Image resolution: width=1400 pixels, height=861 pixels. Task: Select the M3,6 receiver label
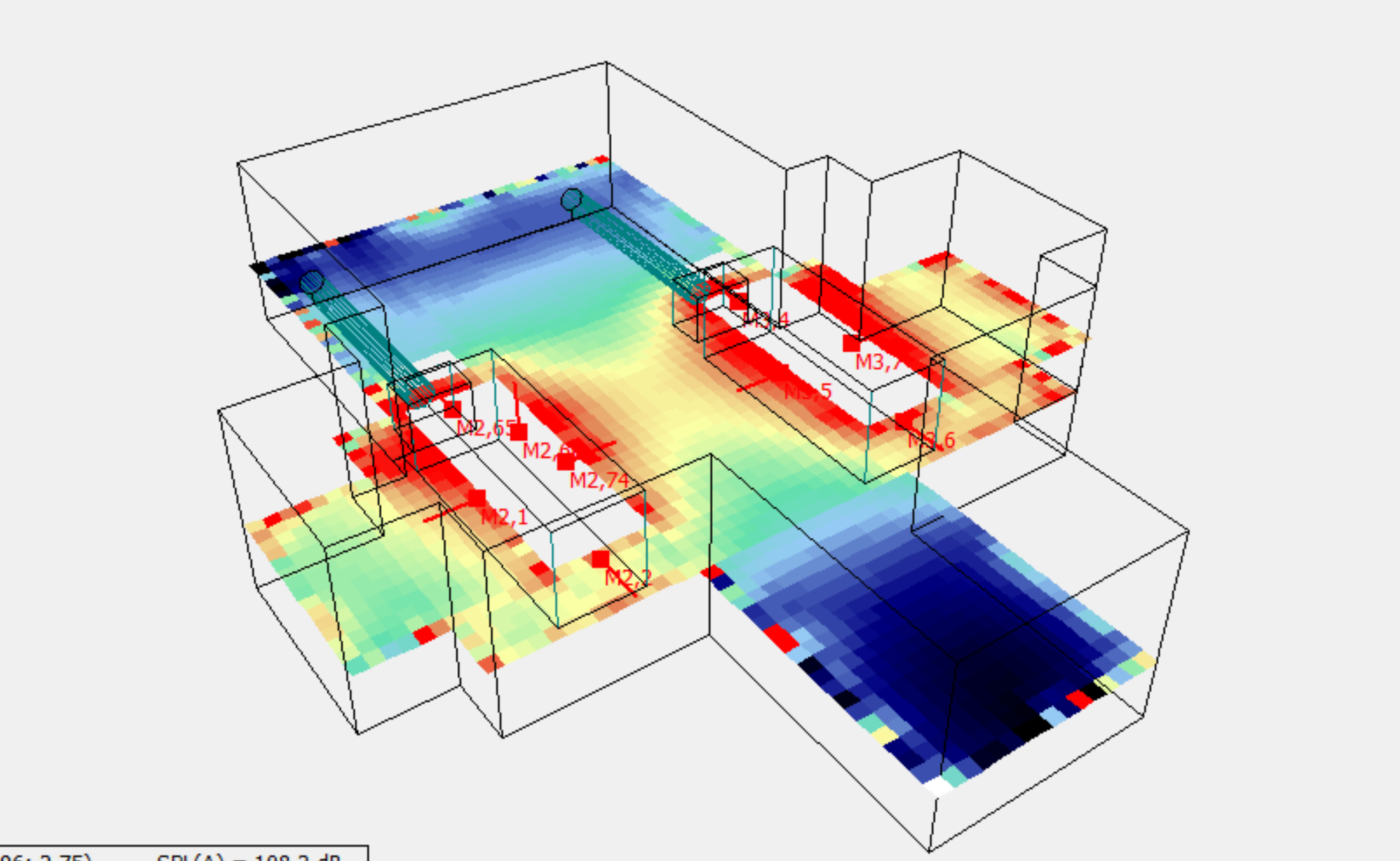coord(931,440)
